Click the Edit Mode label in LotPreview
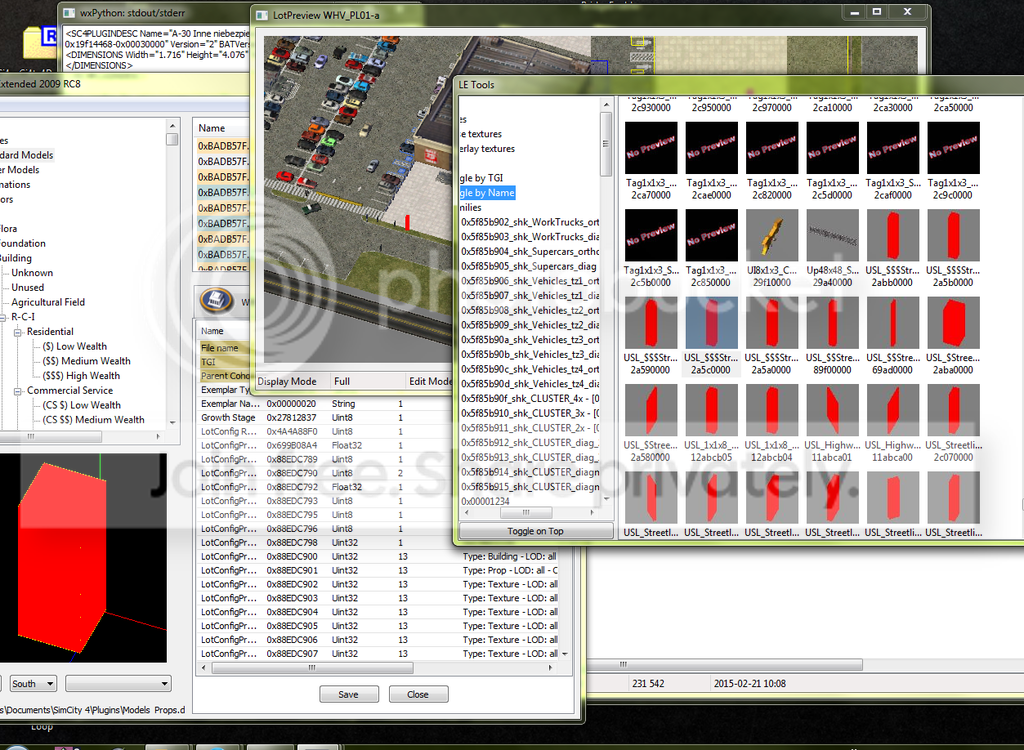The height and width of the screenshot is (750, 1024). click(430, 382)
